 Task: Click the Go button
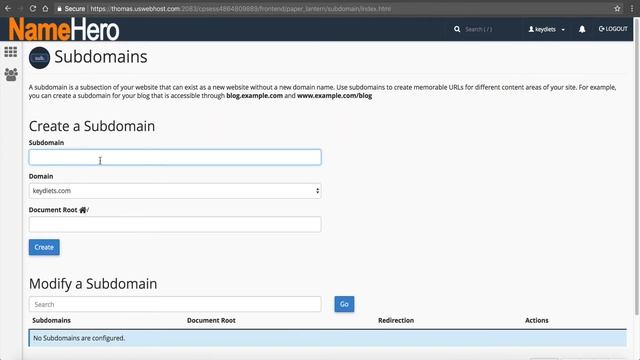pyautogui.click(x=344, y=304)
